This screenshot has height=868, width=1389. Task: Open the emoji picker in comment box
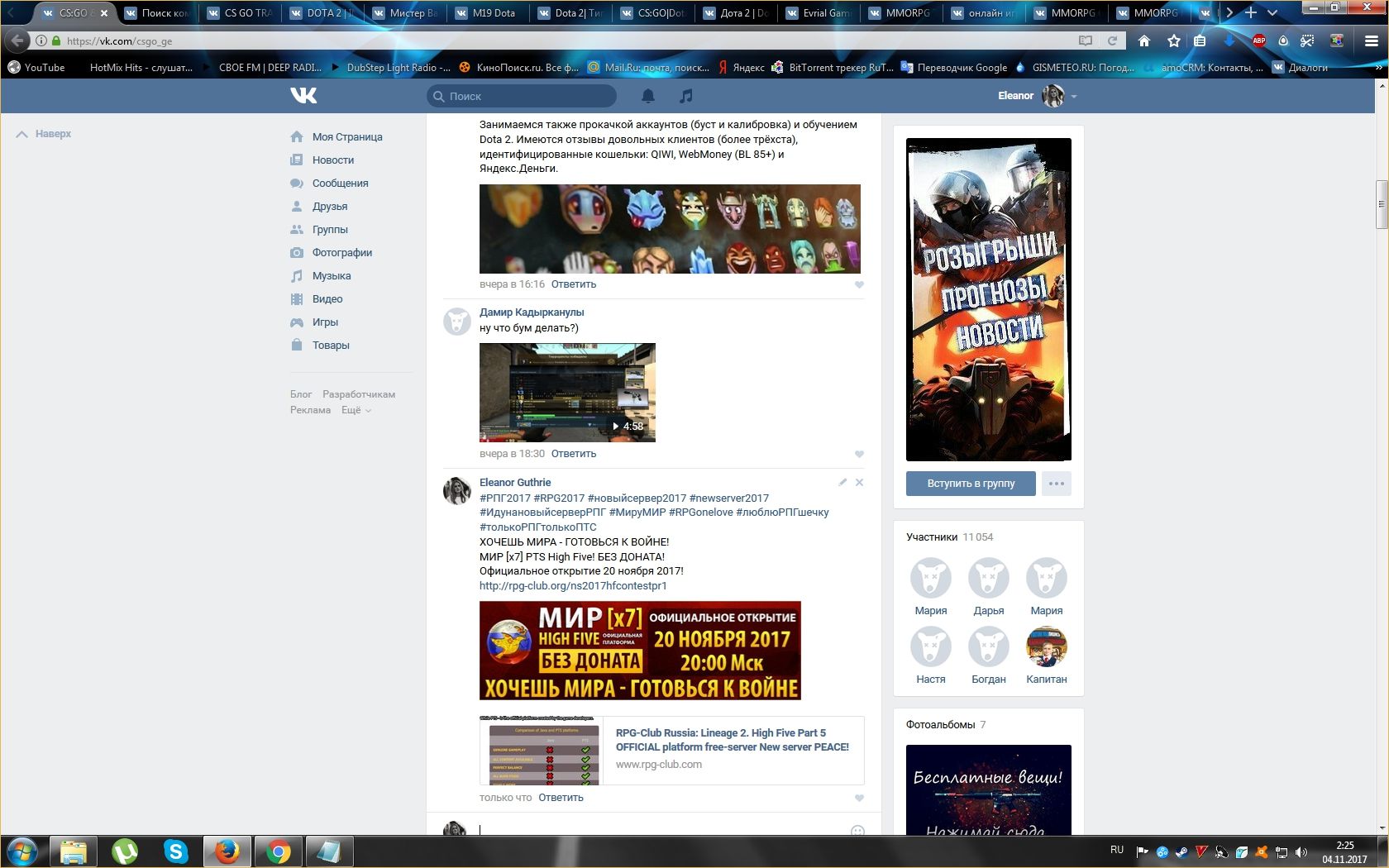857,830
